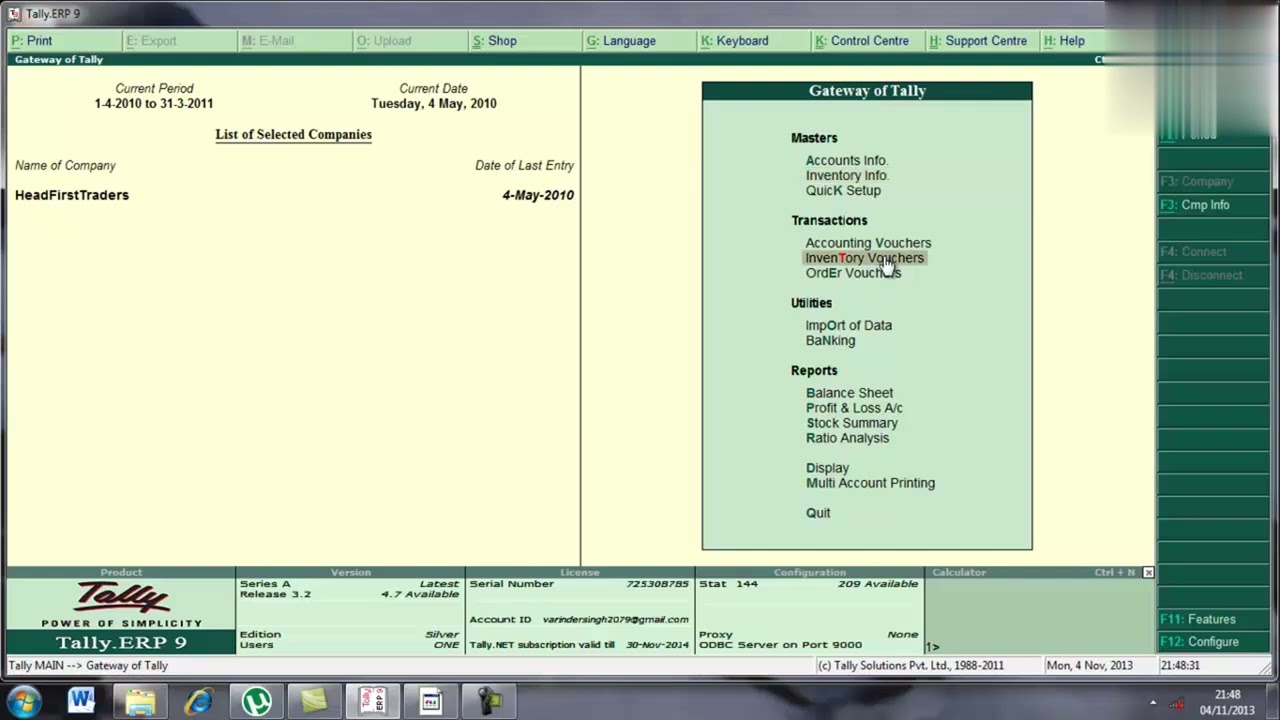This screenshot has height=720, width=1280.
Task: Click the ODBC Server on Port 9000 text
Action: (x=780, y=645)
